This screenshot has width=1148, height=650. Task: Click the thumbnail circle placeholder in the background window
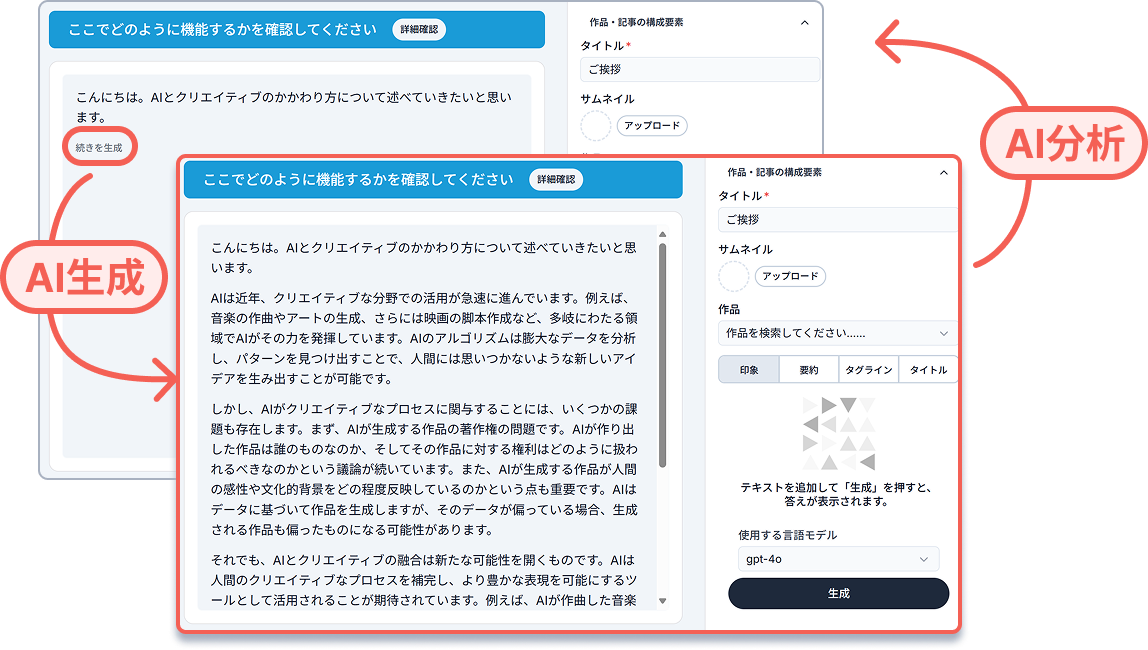tap(595, 126)
